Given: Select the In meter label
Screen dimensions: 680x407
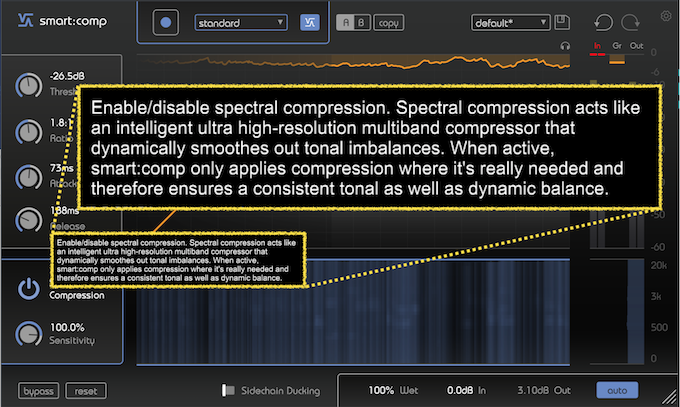Looking at the screenshot, I should [x=597, y=46].
